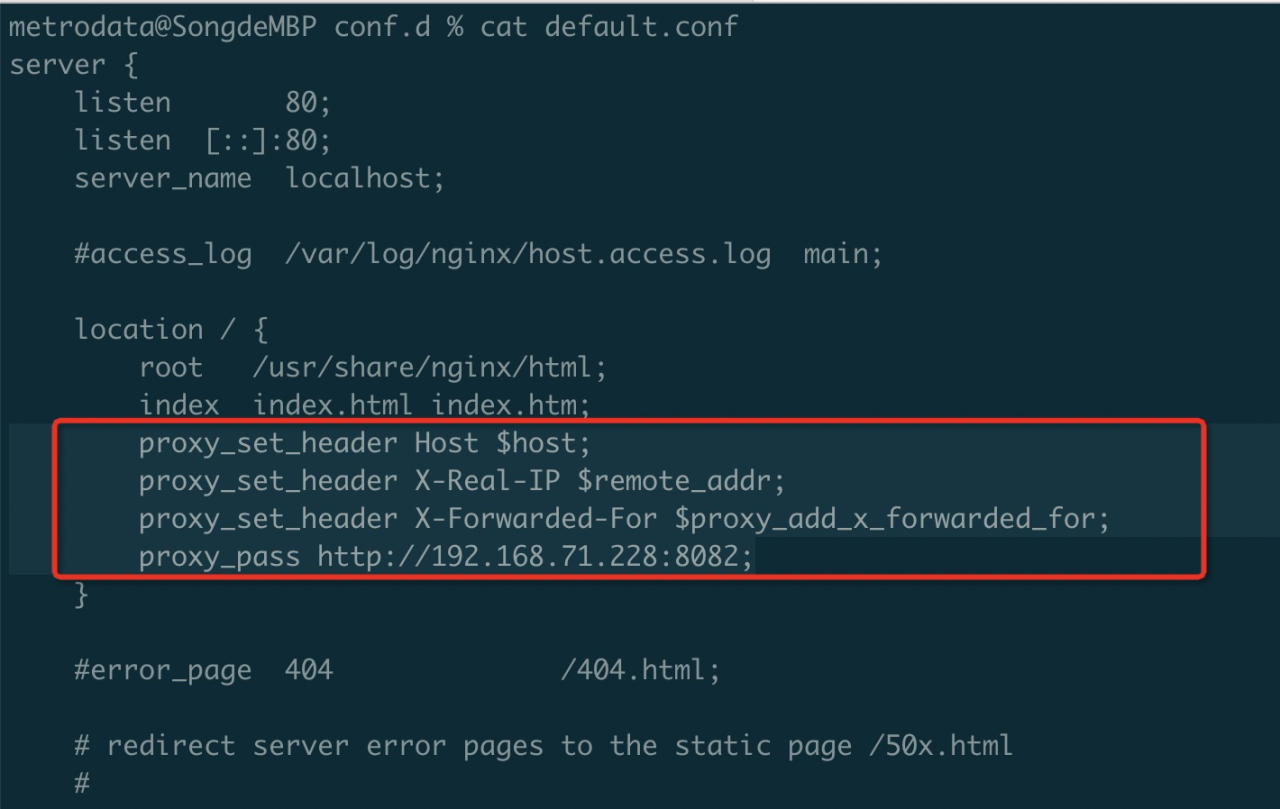Click the "location / {" line
The height and width of the screenshot is (809, 1280).
coord(171,329)
